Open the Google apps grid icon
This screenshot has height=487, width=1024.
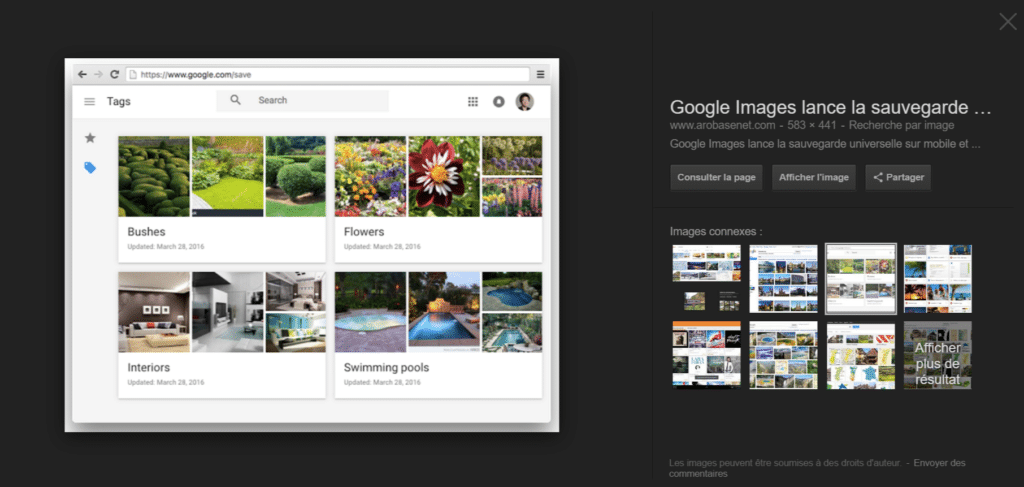coord(473,102)
